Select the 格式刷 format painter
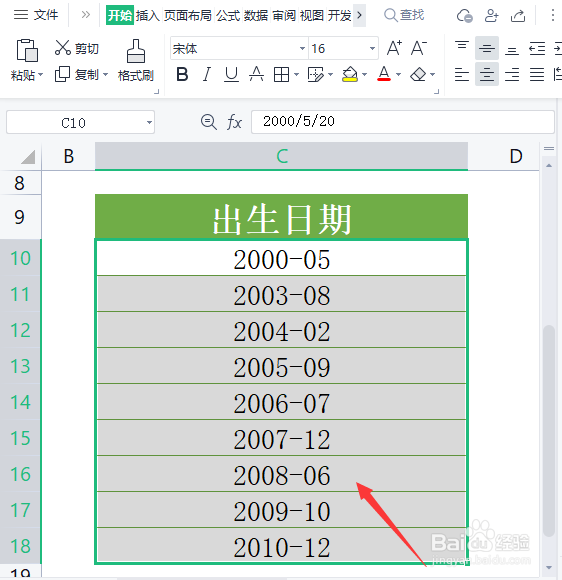Viewport: 562px width, 580px height. [x=136, y=60]
